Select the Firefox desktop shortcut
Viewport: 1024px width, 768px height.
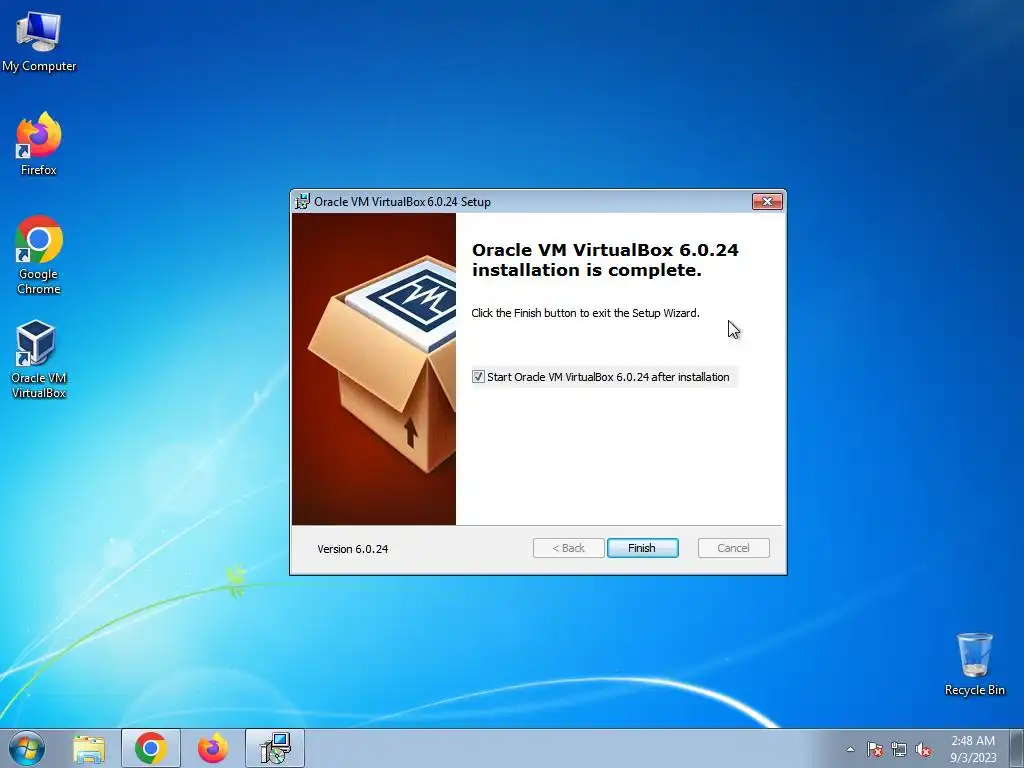click(x=39, y=144)
